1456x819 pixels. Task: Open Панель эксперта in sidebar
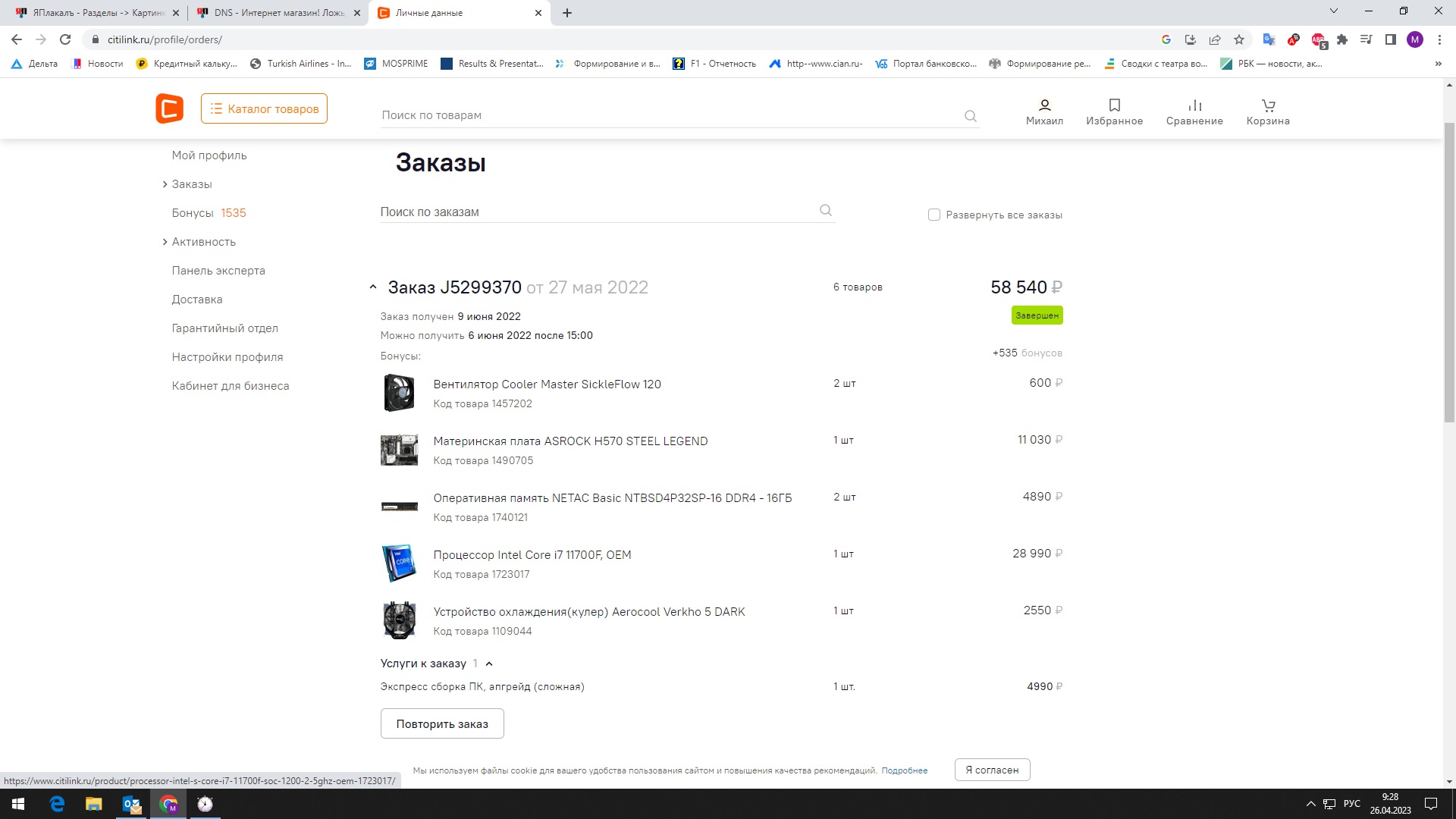[218, 271]
